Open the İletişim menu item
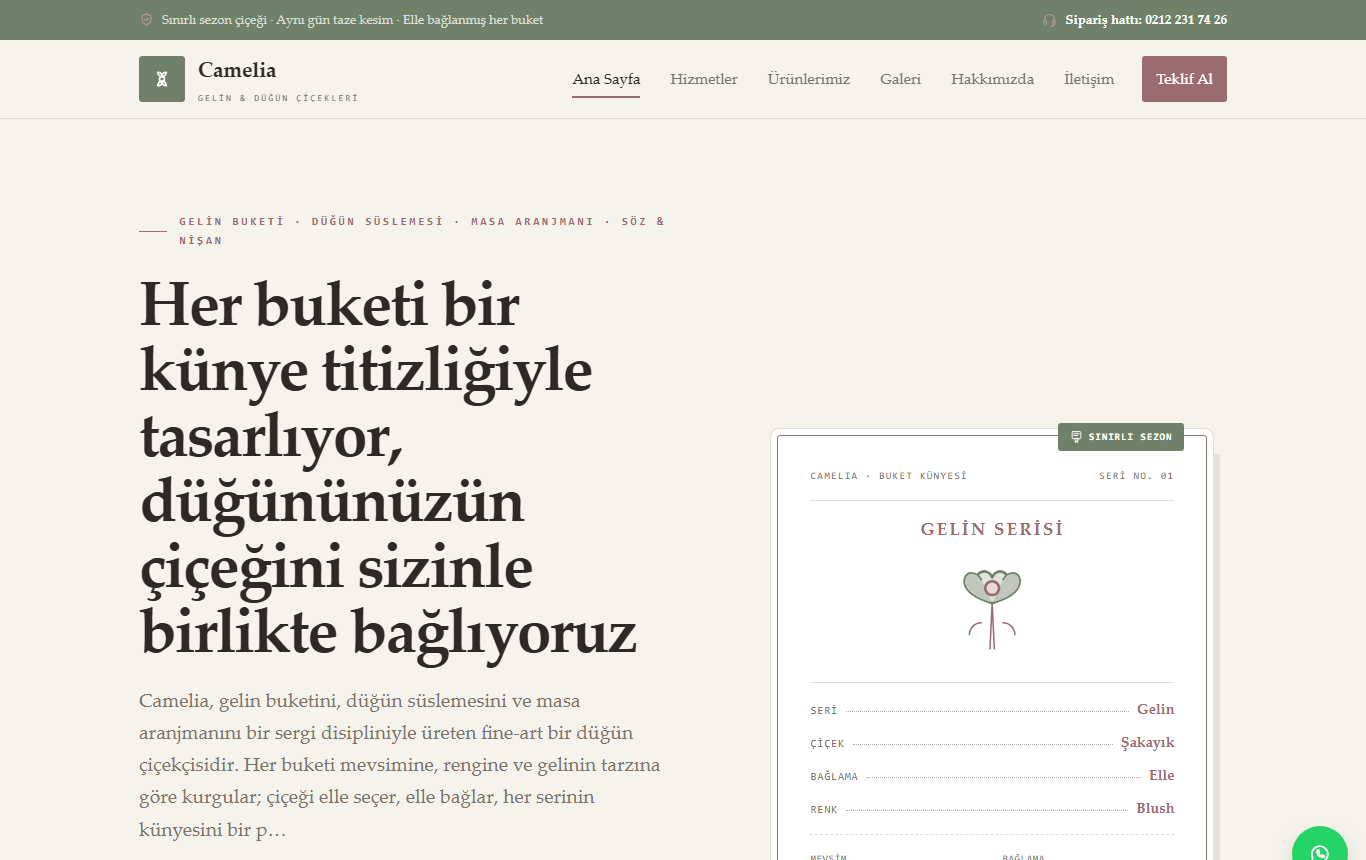The image size is (1366, 860). pos(1089,79)
